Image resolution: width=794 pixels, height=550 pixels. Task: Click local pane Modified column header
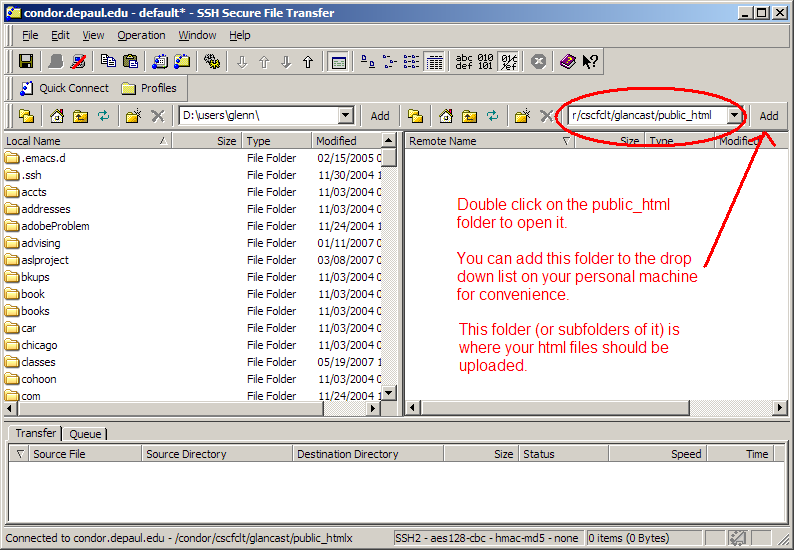click(347, 141)
